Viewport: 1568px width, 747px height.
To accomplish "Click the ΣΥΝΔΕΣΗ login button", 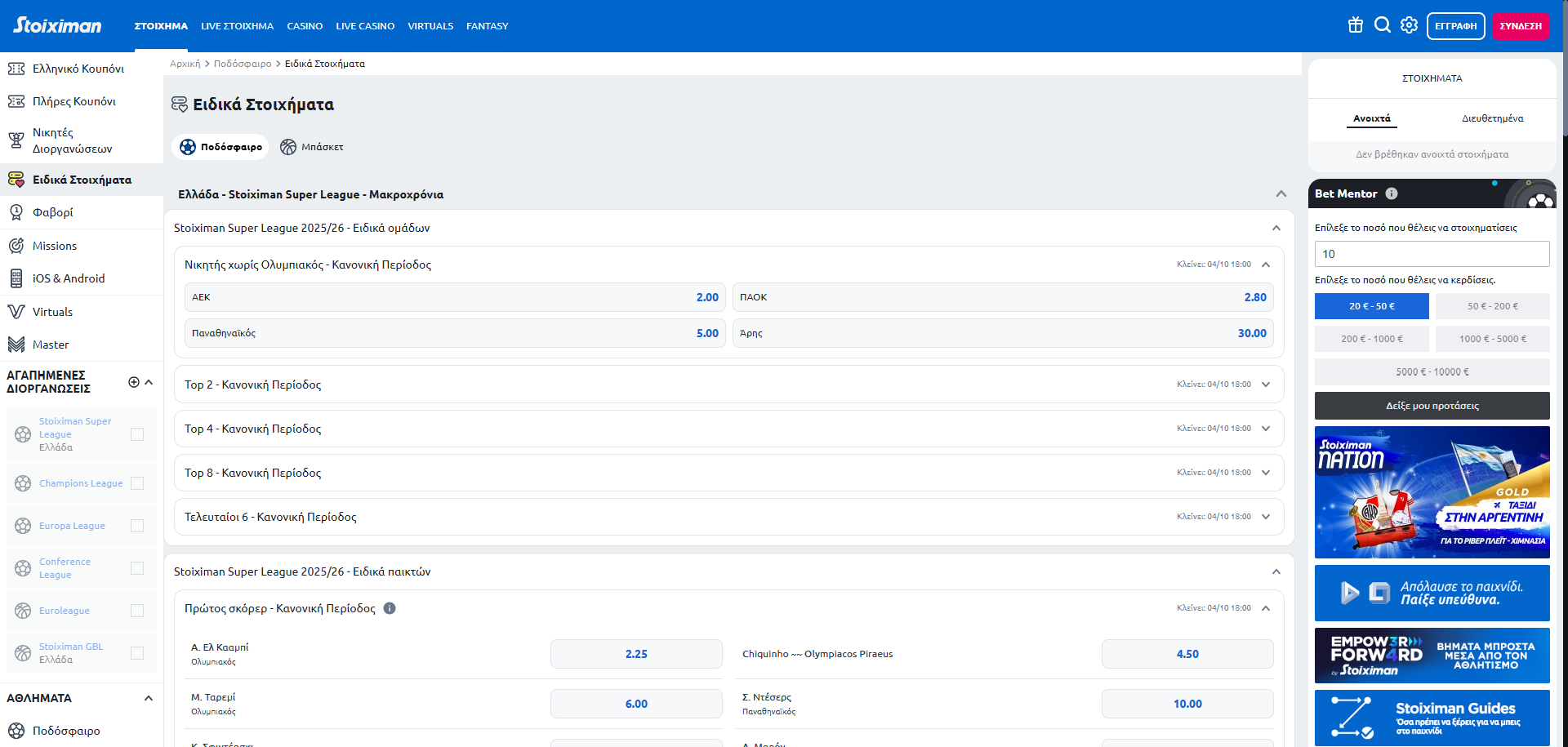I will tap(1521, 26).
